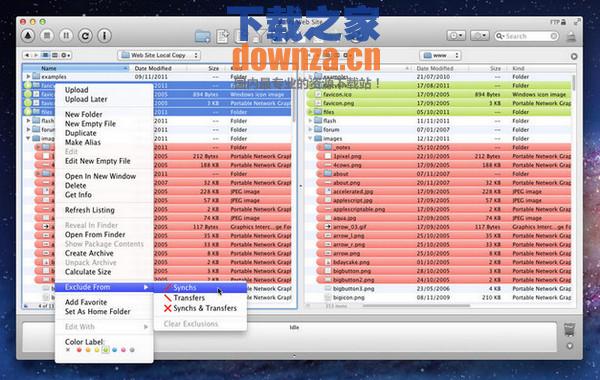Click the small round icon below the trash

570,346
